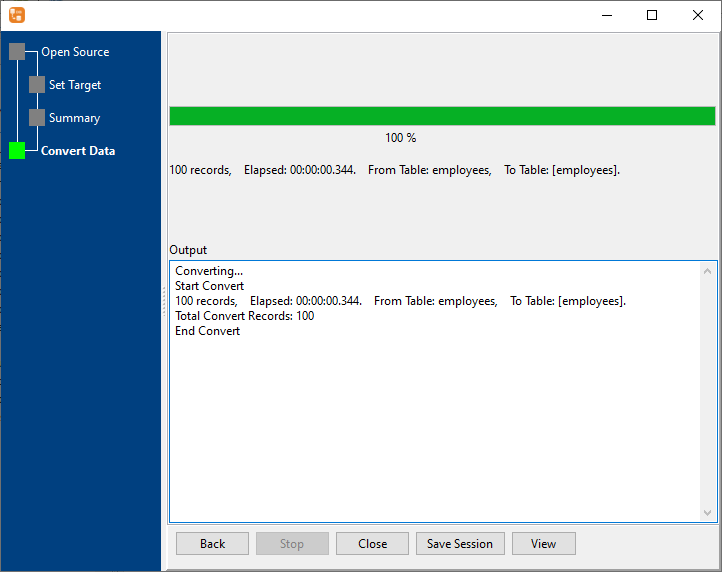Click the green square icon beside Convert Data
722x572 pixels.
pyautogui.click(x=17, y=151)
